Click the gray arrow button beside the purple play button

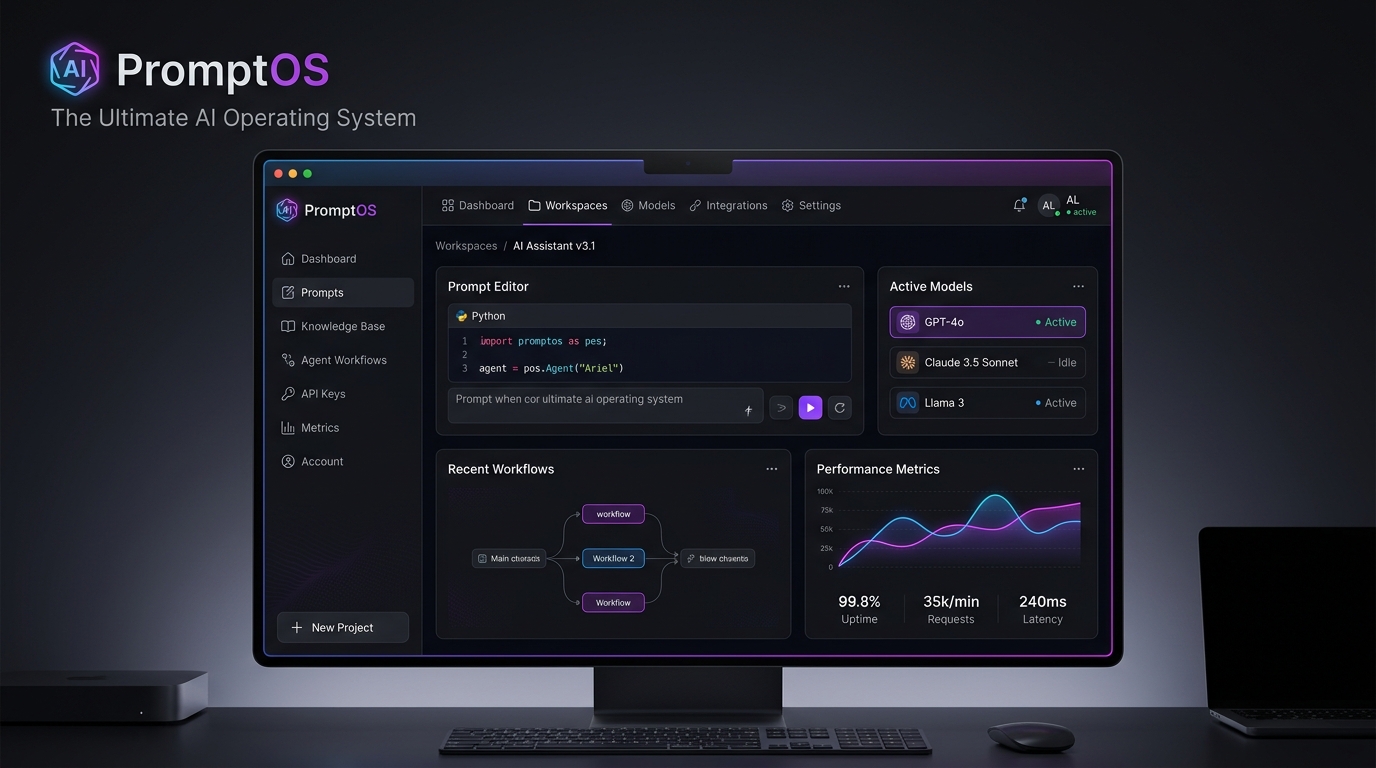click(781, 407)
